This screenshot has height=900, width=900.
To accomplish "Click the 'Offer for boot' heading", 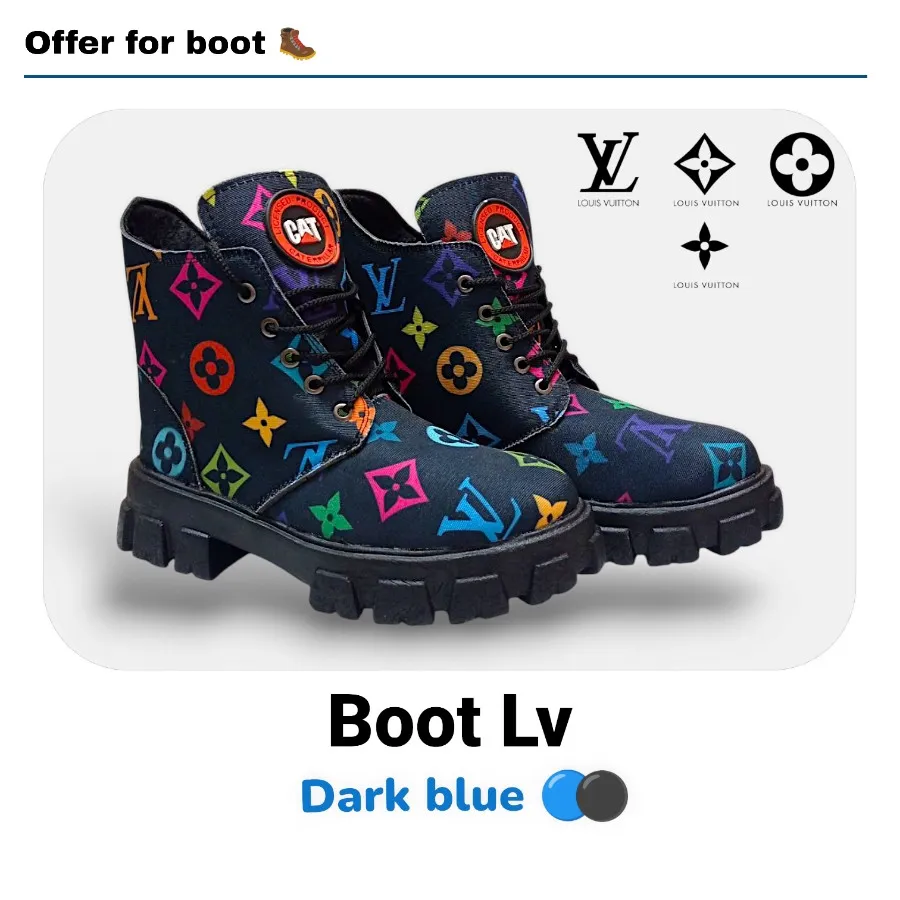I will (x=145, y=43).
